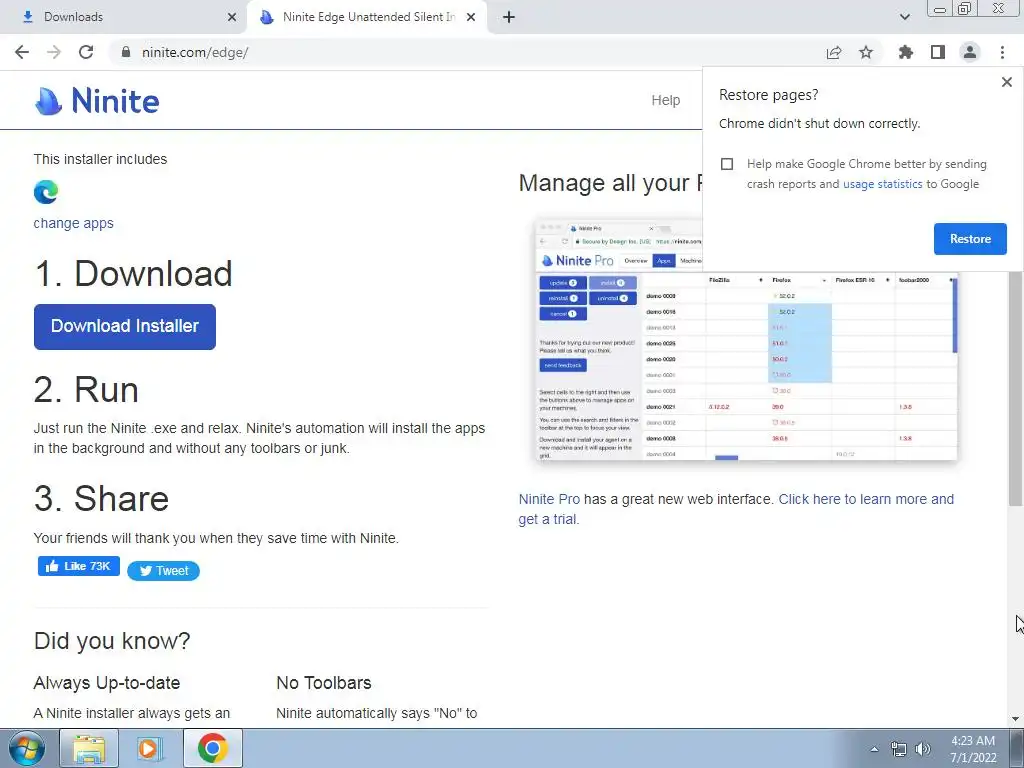
Task: Click the Ninite logo
Action: (x=97, y=101)
